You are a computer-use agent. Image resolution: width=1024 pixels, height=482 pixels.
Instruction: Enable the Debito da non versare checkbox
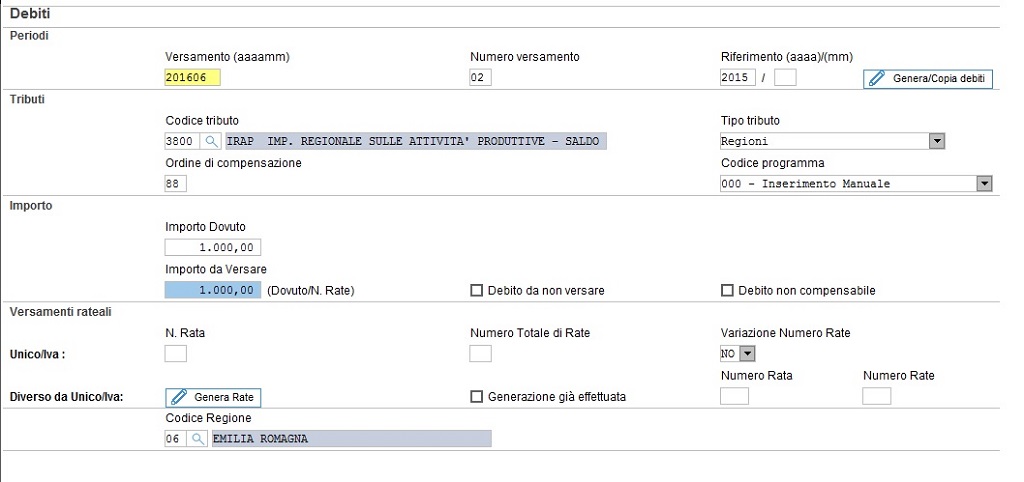pos(477,291)
